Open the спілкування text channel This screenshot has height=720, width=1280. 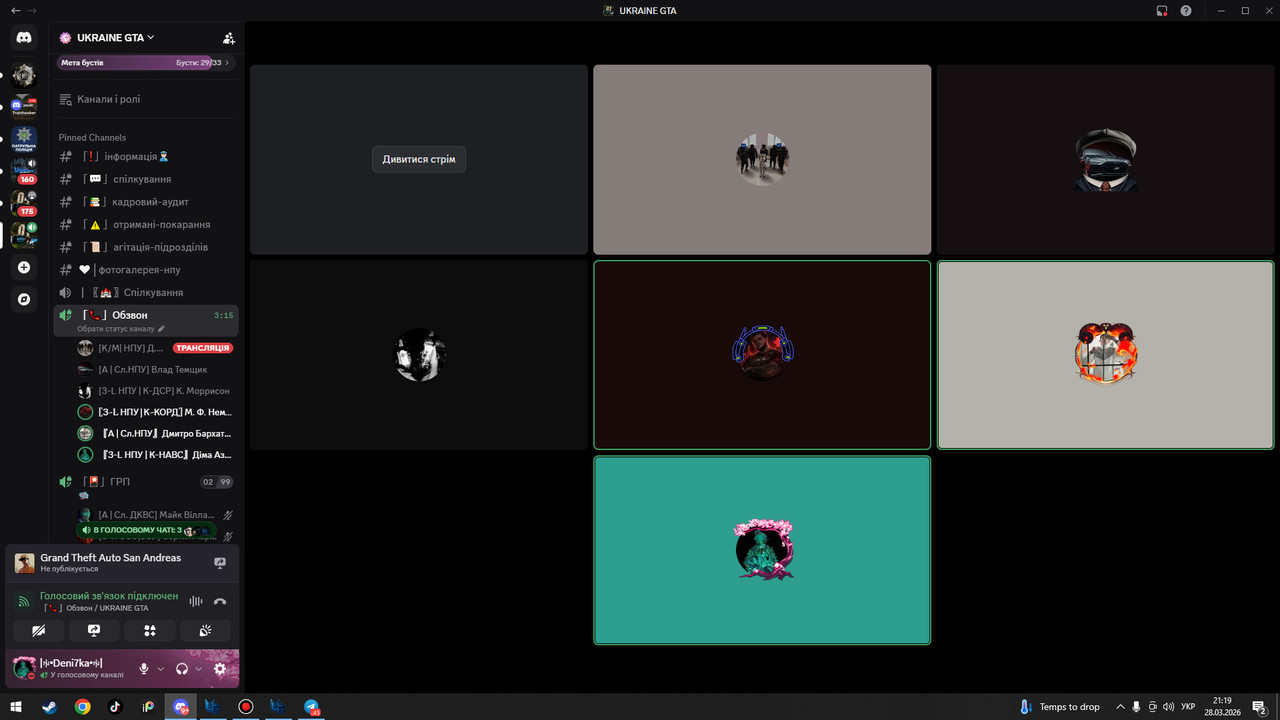pos(145,179)
